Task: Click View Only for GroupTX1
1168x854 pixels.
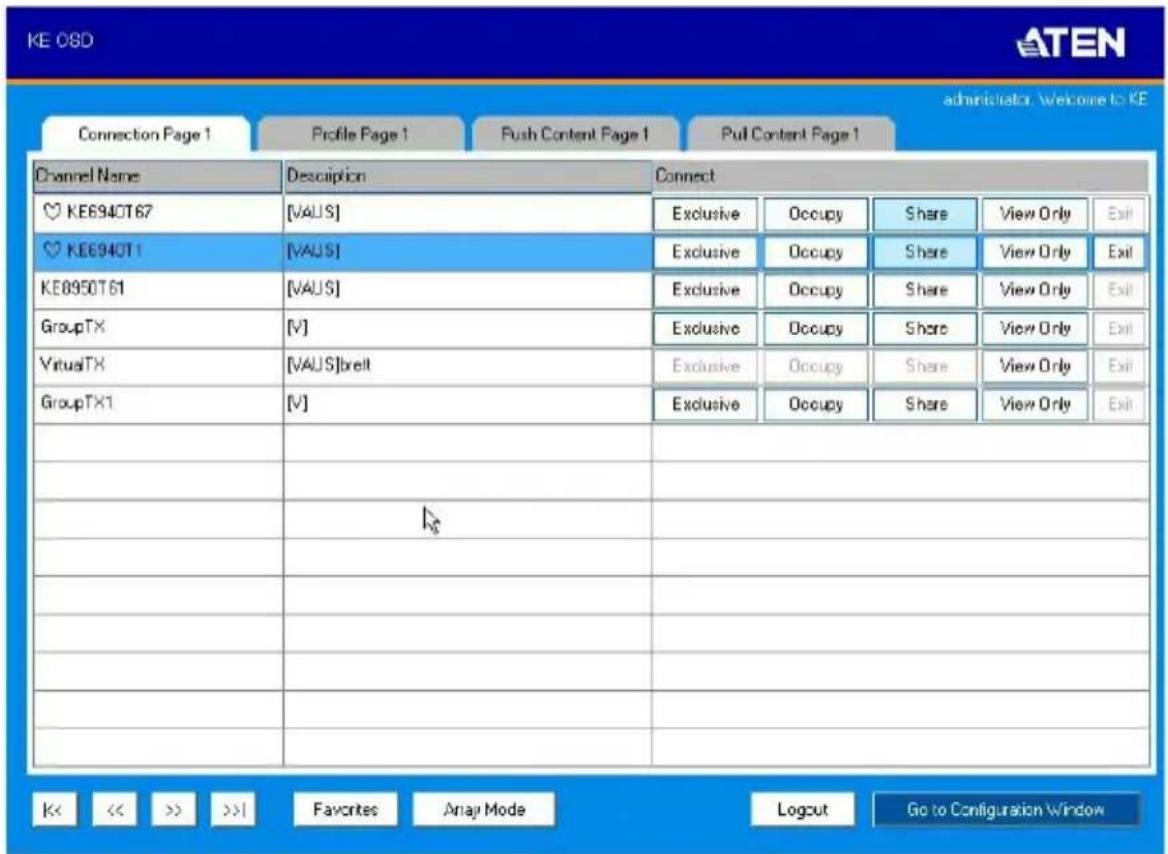Action: pos(1035,405)
